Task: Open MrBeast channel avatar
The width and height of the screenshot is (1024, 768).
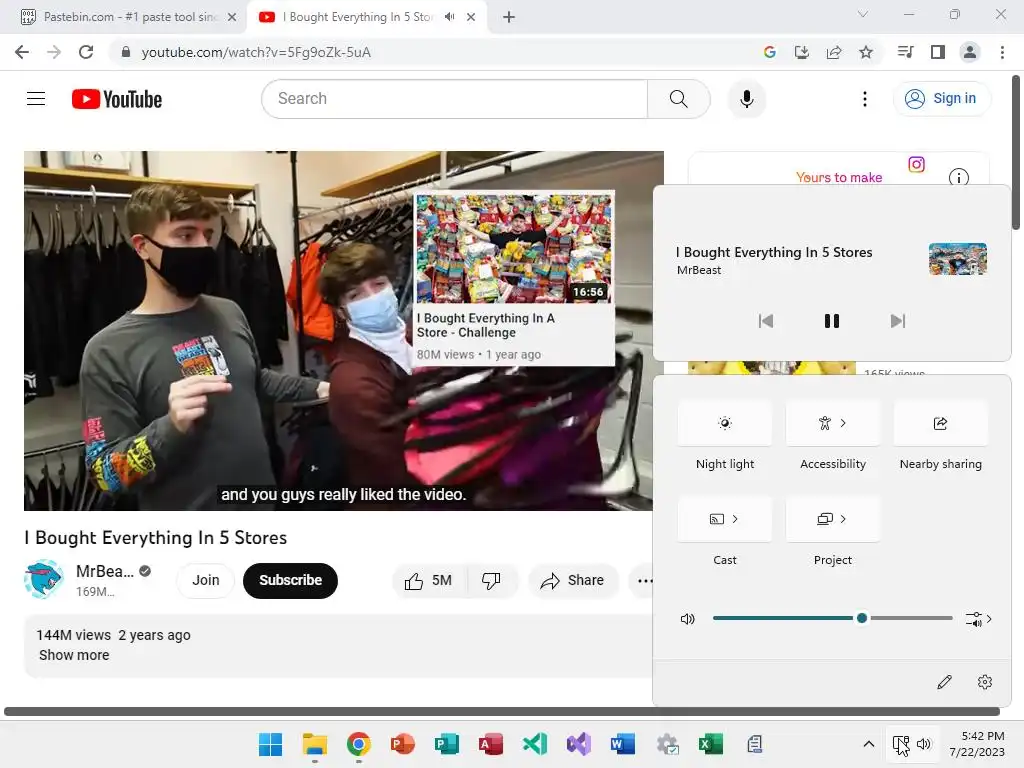Action: click(x=44, y=579)
